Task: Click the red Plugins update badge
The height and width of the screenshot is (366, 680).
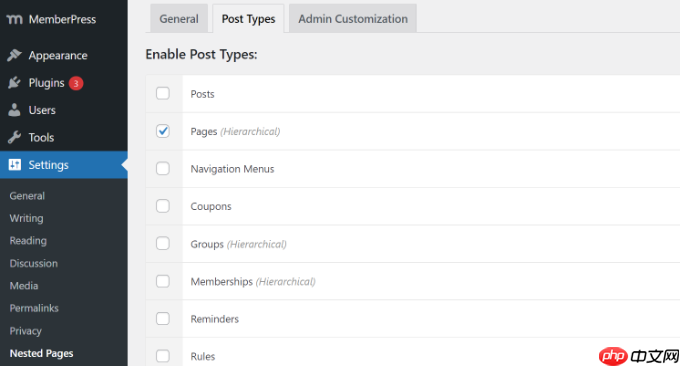Action: pos(76,83)
